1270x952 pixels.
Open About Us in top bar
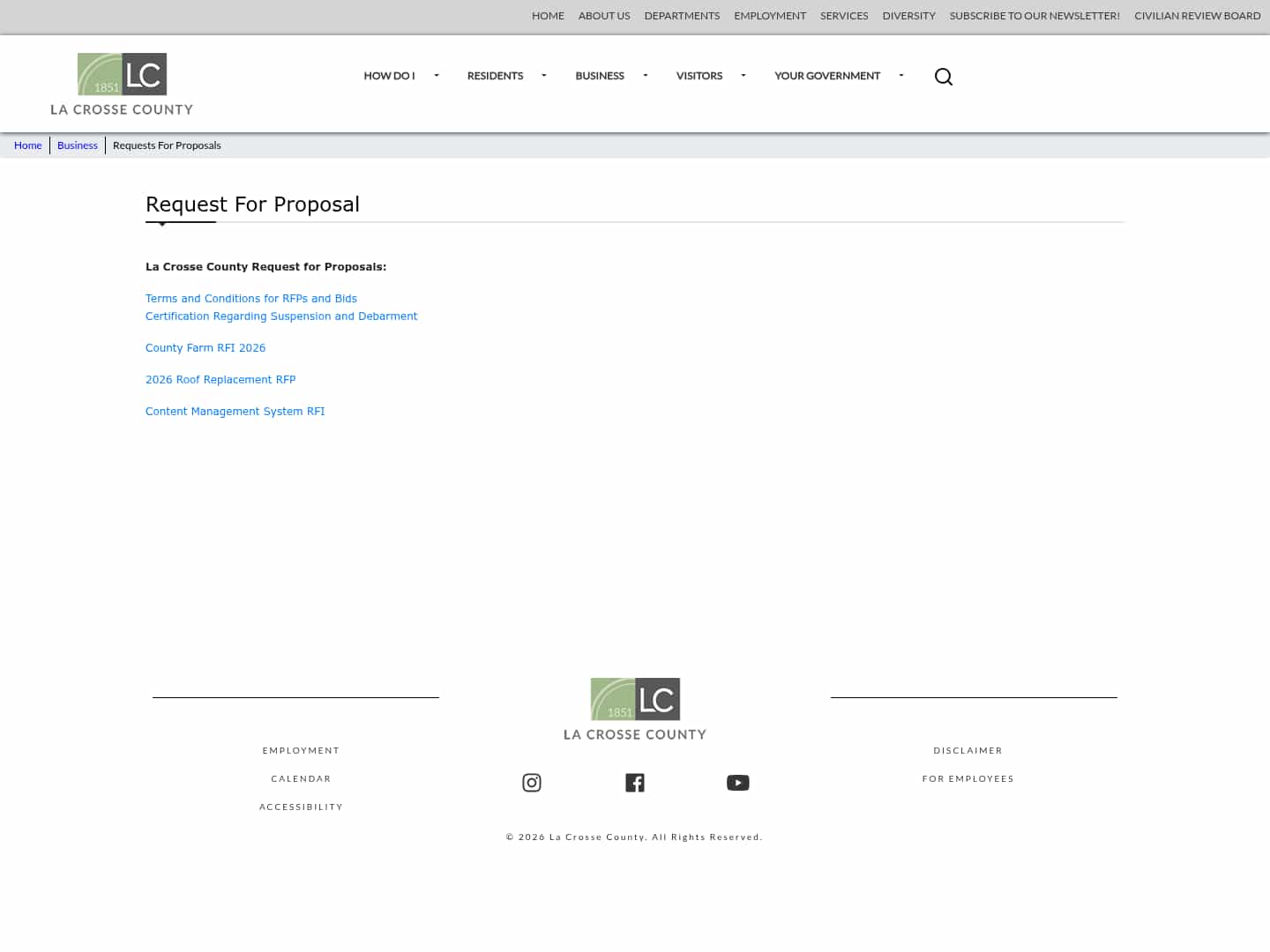tap(604, 16)
